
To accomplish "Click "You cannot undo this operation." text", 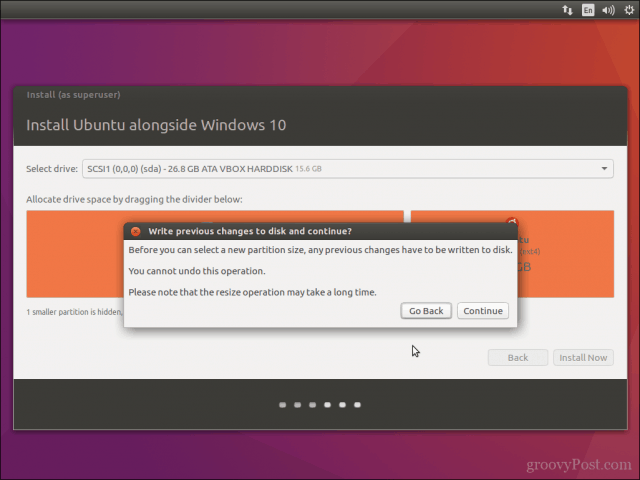I will click(197, 271).
